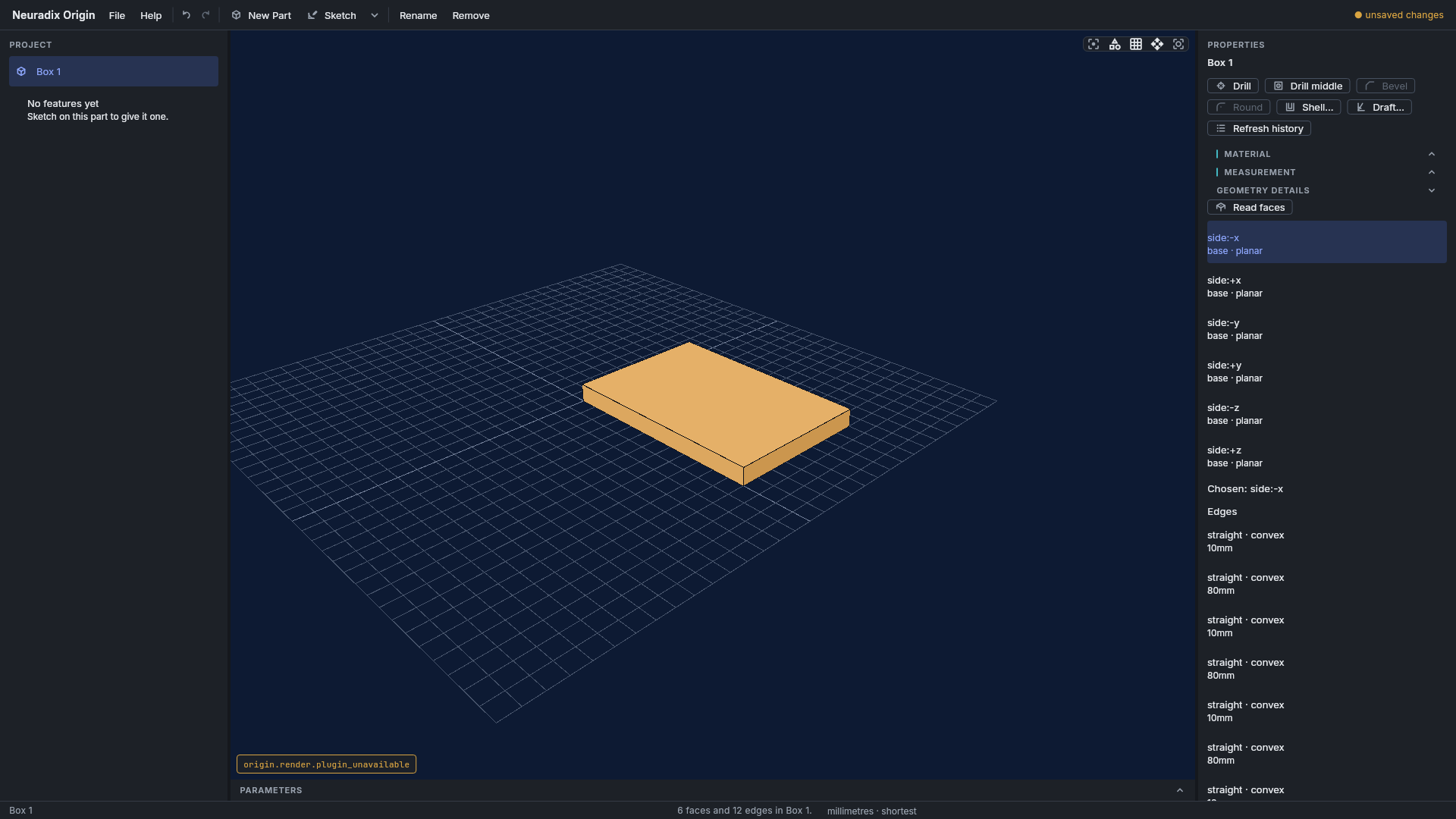Click the Bevel button
The height and width of the screenshot is (819, 1456).
(x=1385, y=86)
